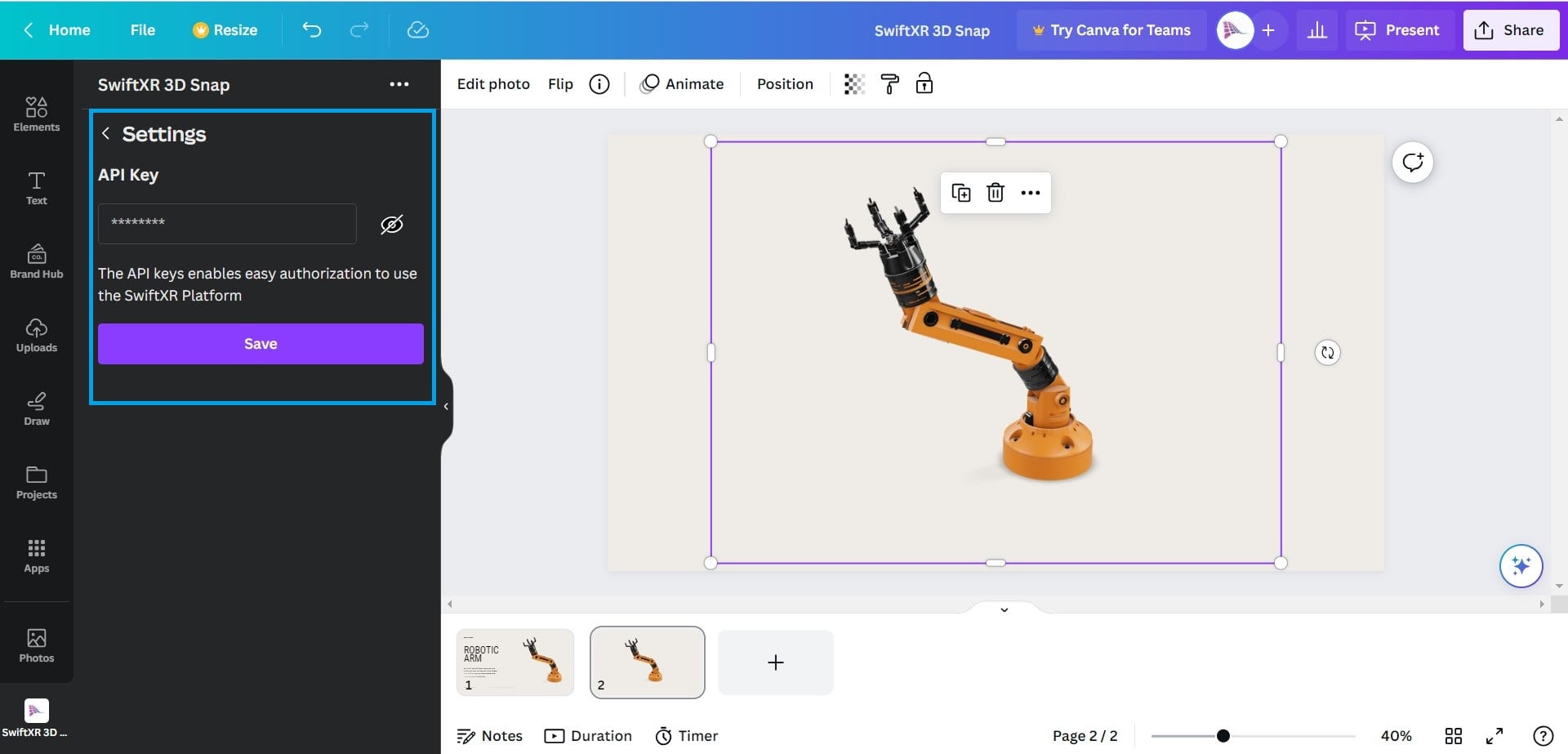
Task: Open the SwiftXR 3D Snap more options menu
Action: click(x=399, y=84)
